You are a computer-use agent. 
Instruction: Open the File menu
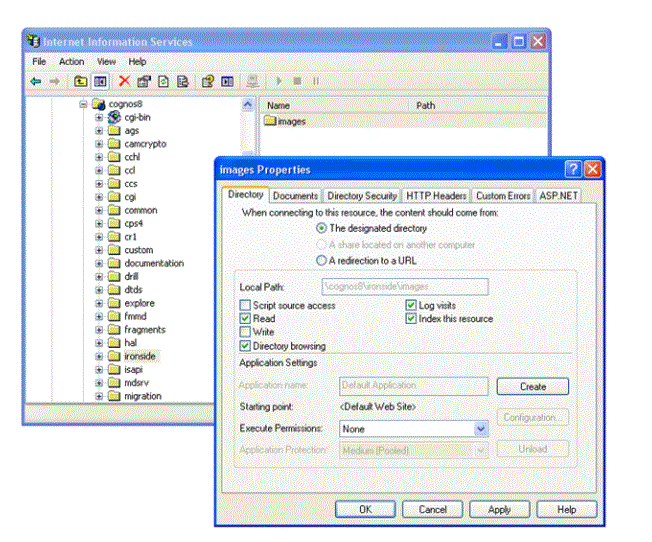[39, 62]
